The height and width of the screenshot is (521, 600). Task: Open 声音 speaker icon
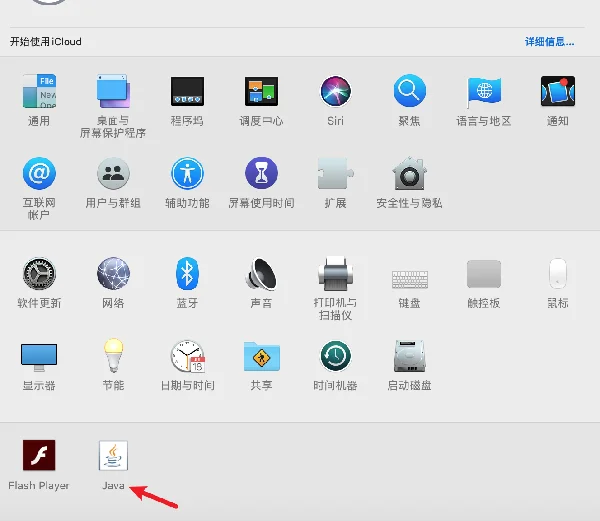coord(261,274)
